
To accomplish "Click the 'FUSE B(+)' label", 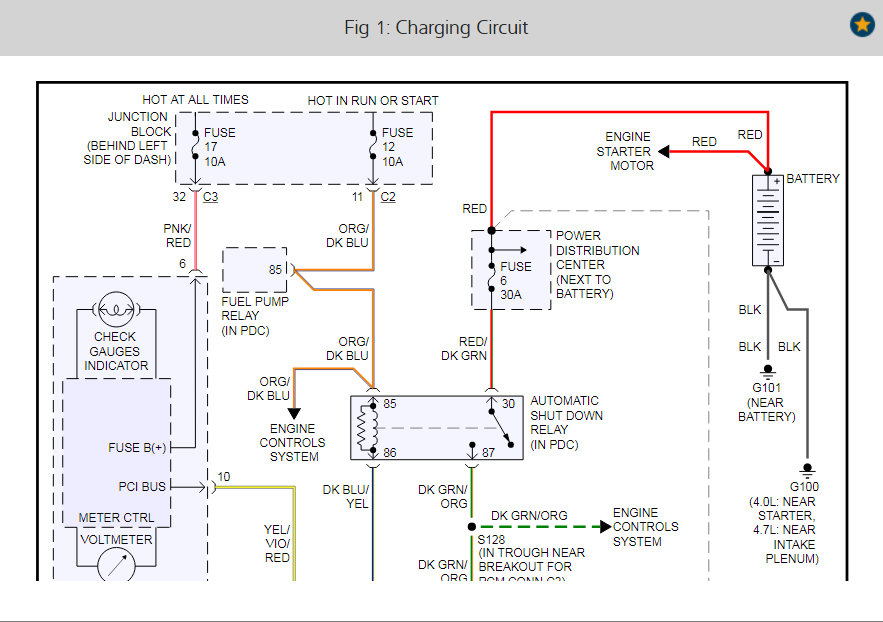I will (x=137, y=448).
